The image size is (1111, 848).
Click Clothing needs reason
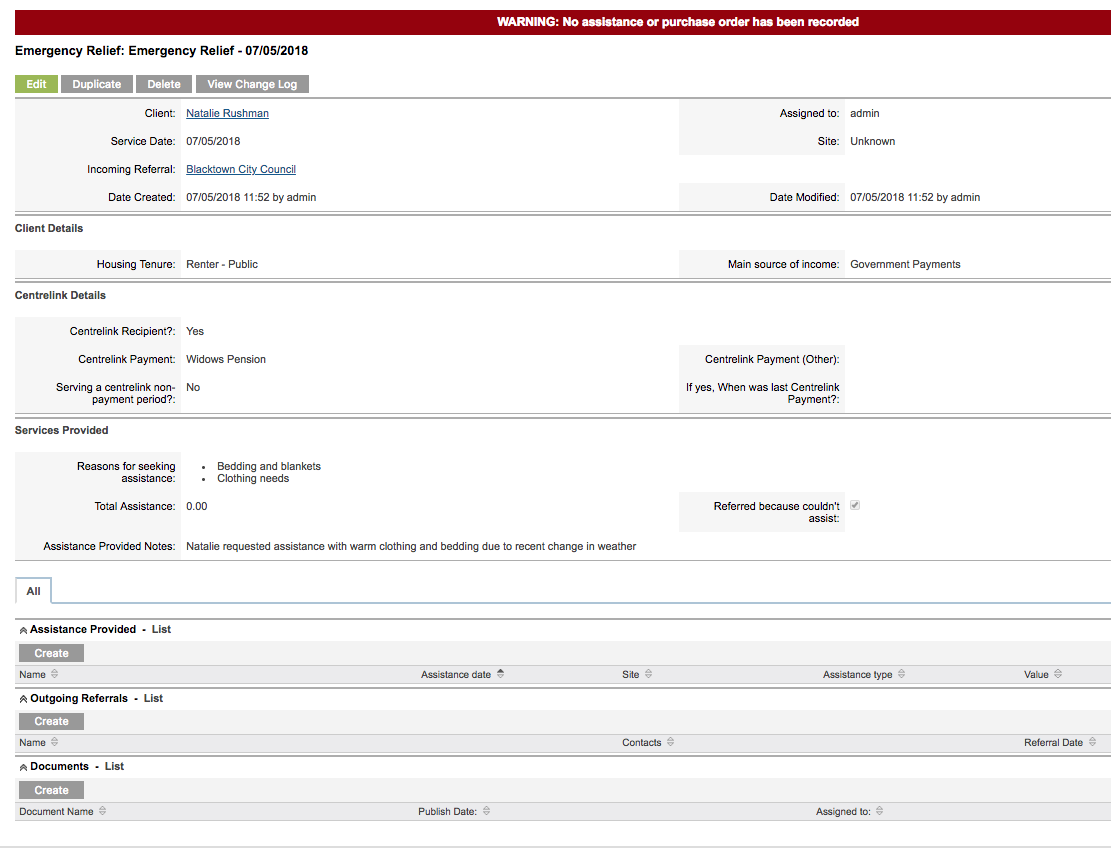point(253,478)
